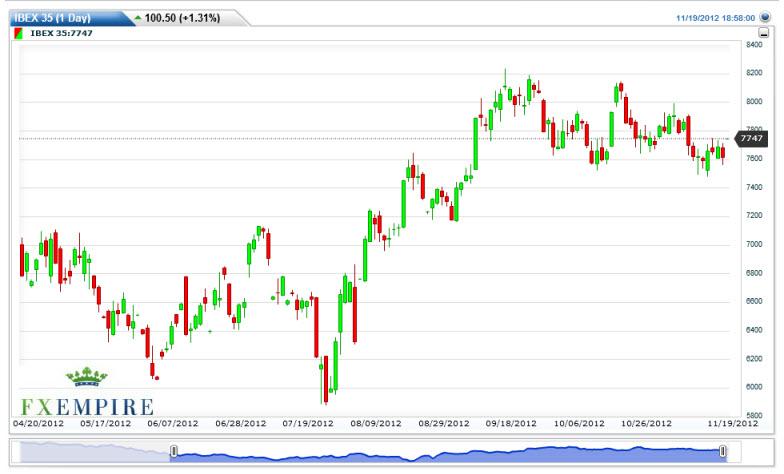Click the 08/09/2012 date label
The width and height of the screenshot is (784, 474).
(x=376, y=423)
